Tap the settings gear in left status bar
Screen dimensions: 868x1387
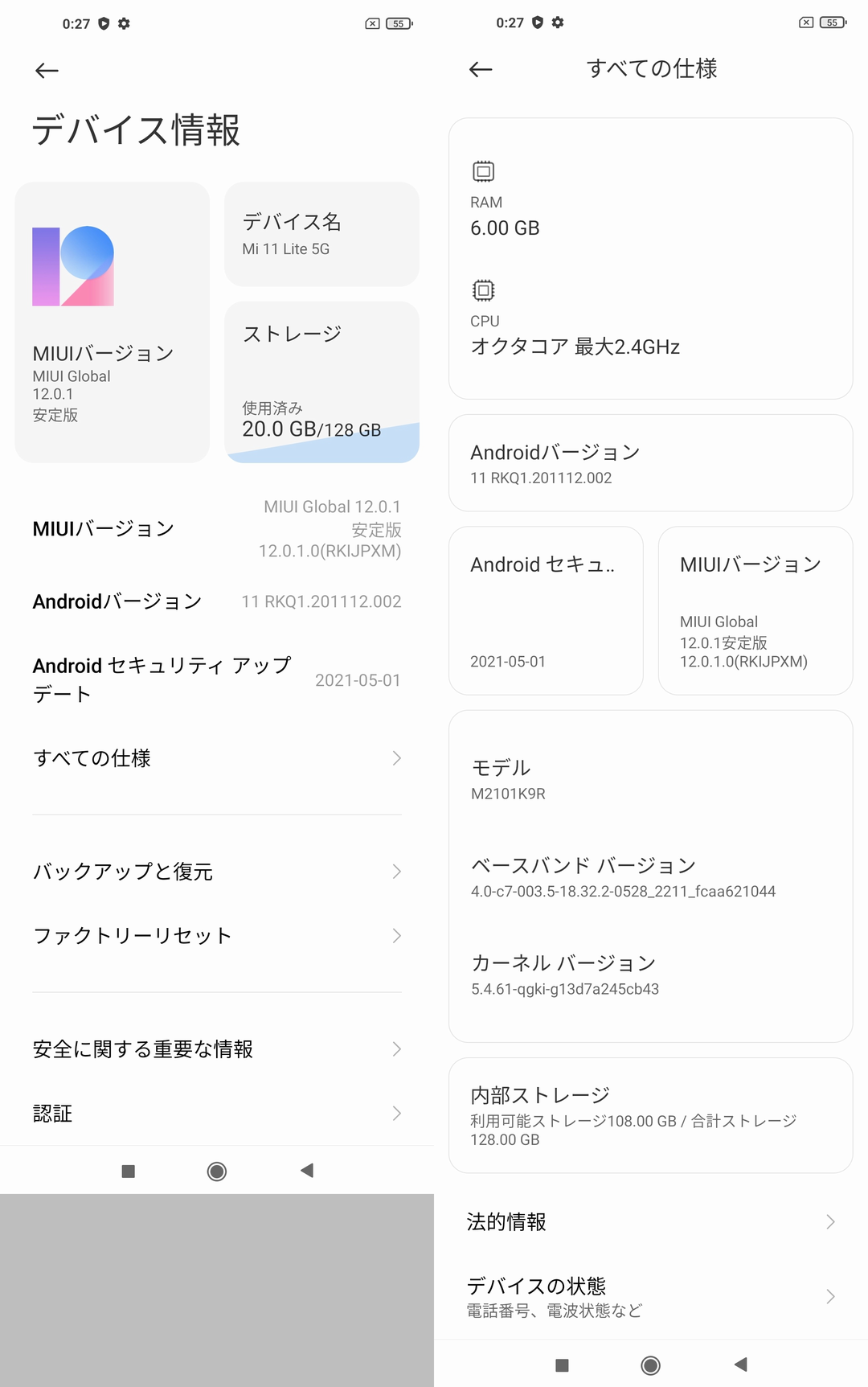(124, 23)
